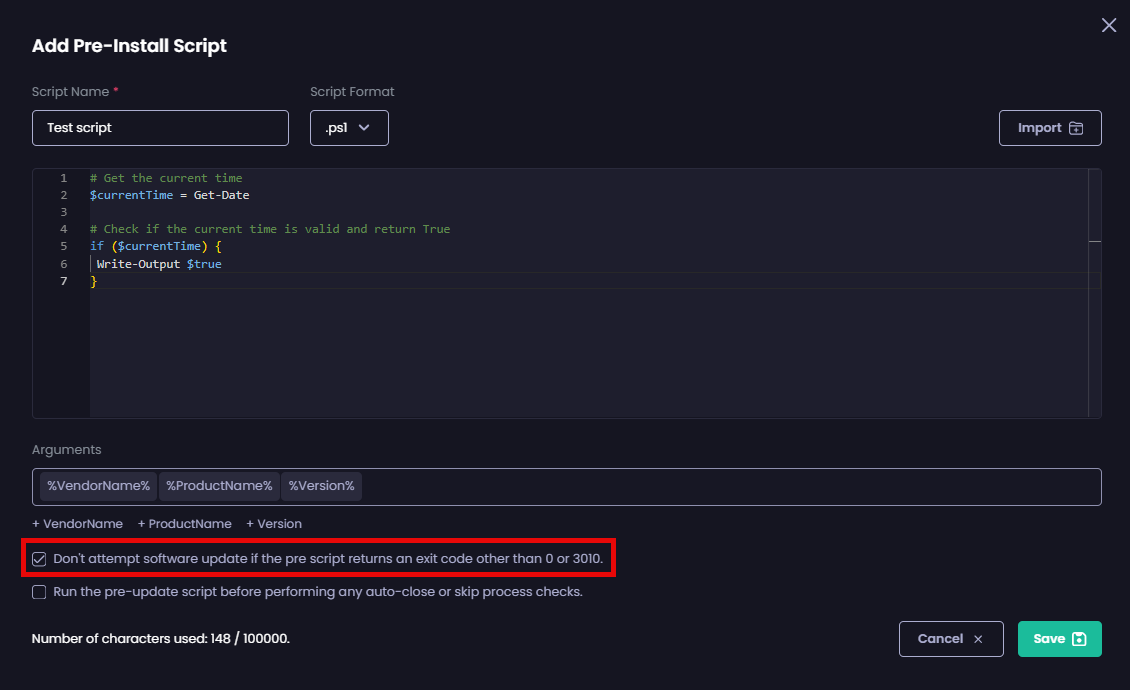Open the Script Format dropdown
The image size is (1130, 690).
click(x=349, y=128)
